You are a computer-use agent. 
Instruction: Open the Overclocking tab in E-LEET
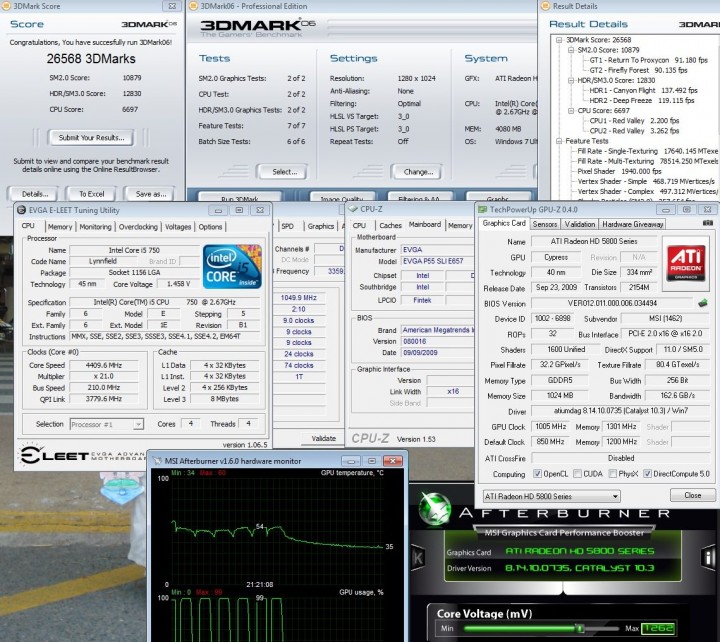click(138, 227)
